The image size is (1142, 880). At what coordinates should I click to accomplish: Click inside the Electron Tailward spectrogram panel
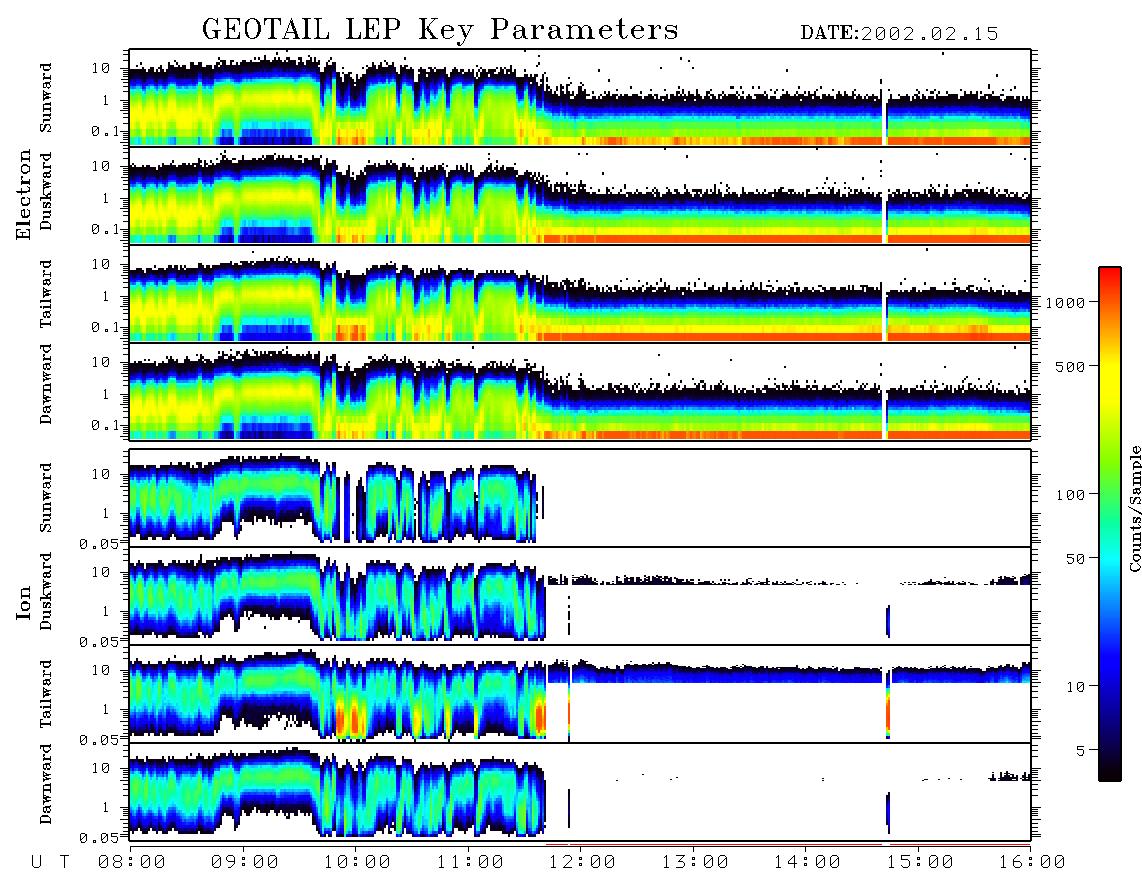tap(580, 294)
